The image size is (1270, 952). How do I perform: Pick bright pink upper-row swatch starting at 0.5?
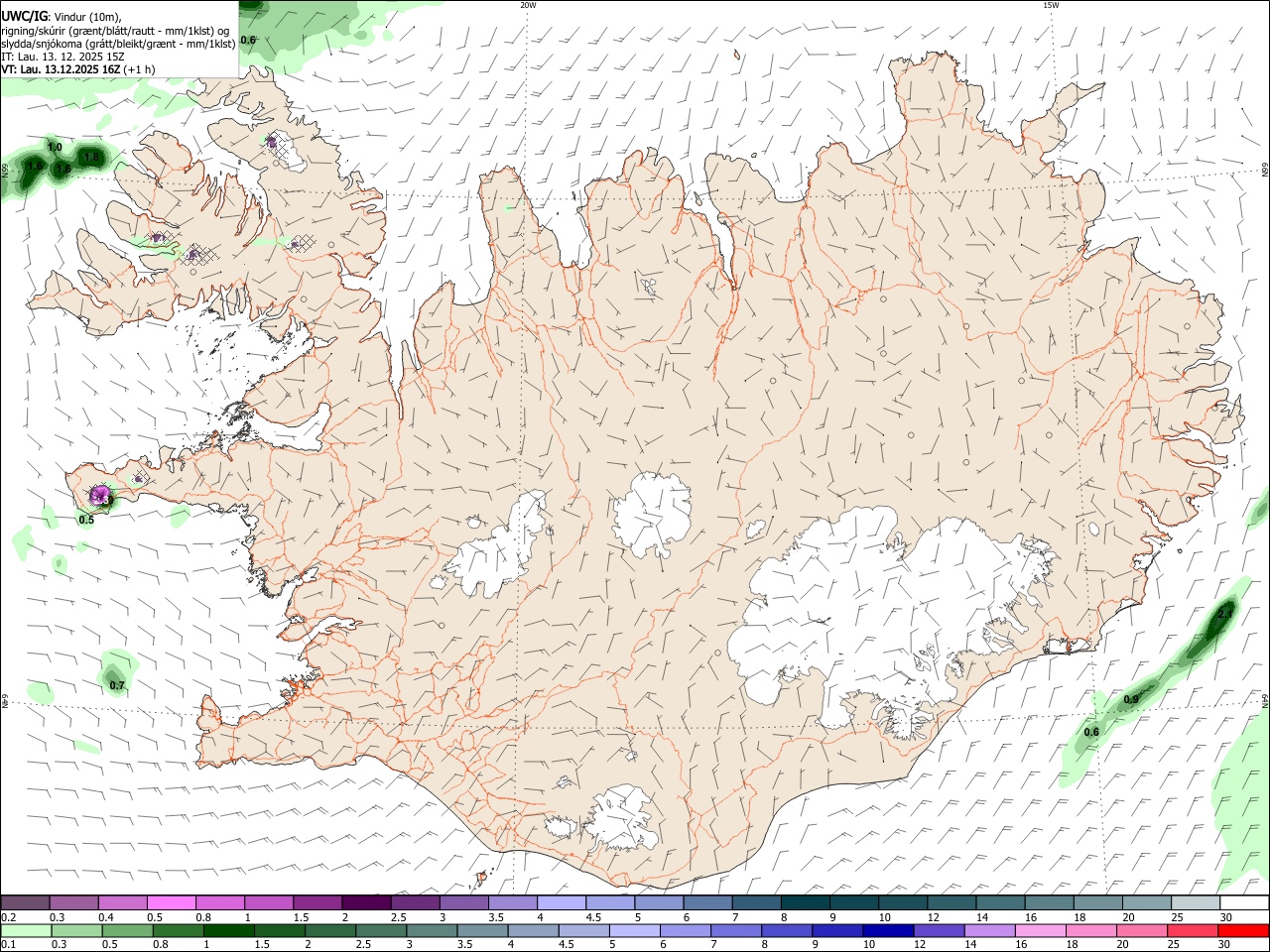click(x=172, y=902)
